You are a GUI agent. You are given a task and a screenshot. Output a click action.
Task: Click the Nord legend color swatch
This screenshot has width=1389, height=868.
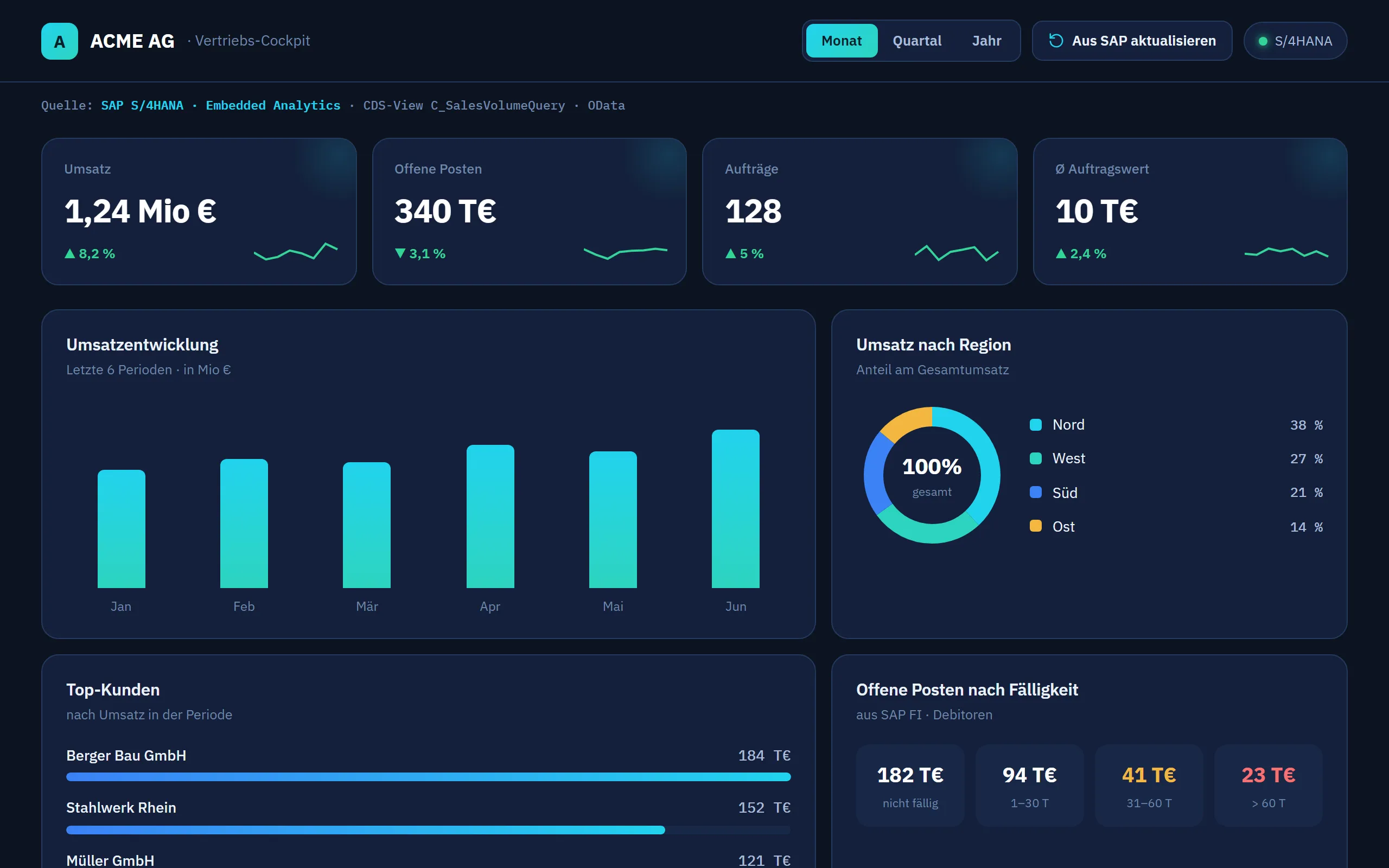click(1036, 425)
